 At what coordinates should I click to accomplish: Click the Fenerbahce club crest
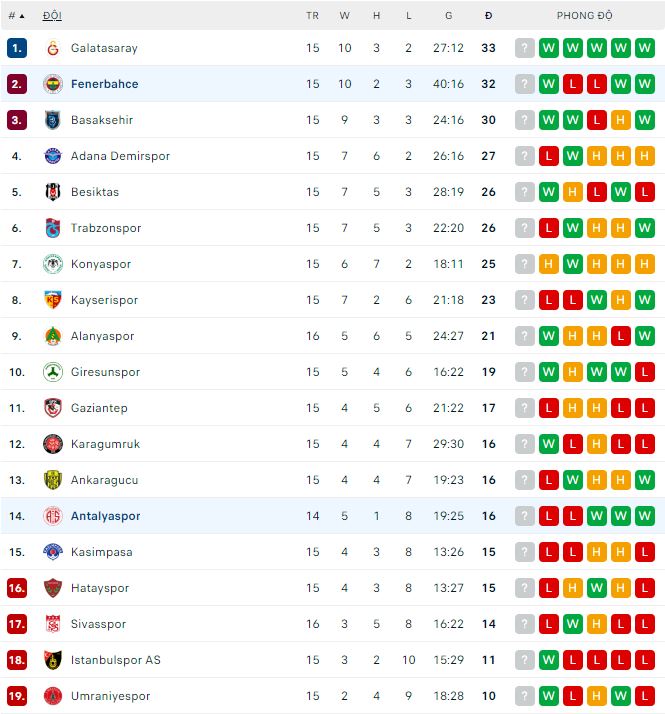click(x=53, y=84)
